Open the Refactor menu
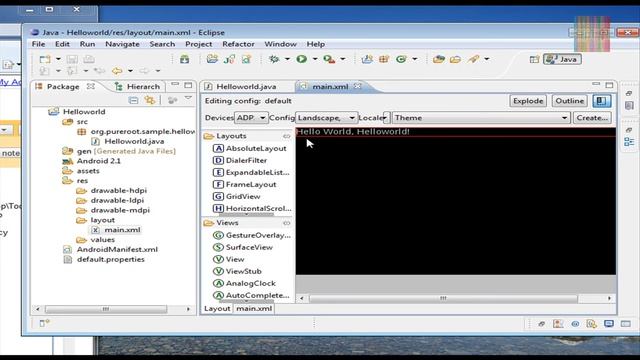This screenshot has width=640, height=360. [238, 44]
